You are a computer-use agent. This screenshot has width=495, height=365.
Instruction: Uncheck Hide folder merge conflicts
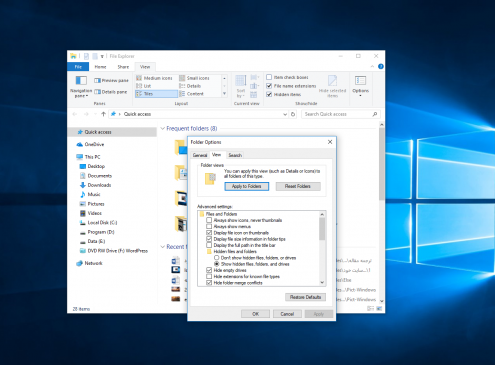(x=209, y=283)
